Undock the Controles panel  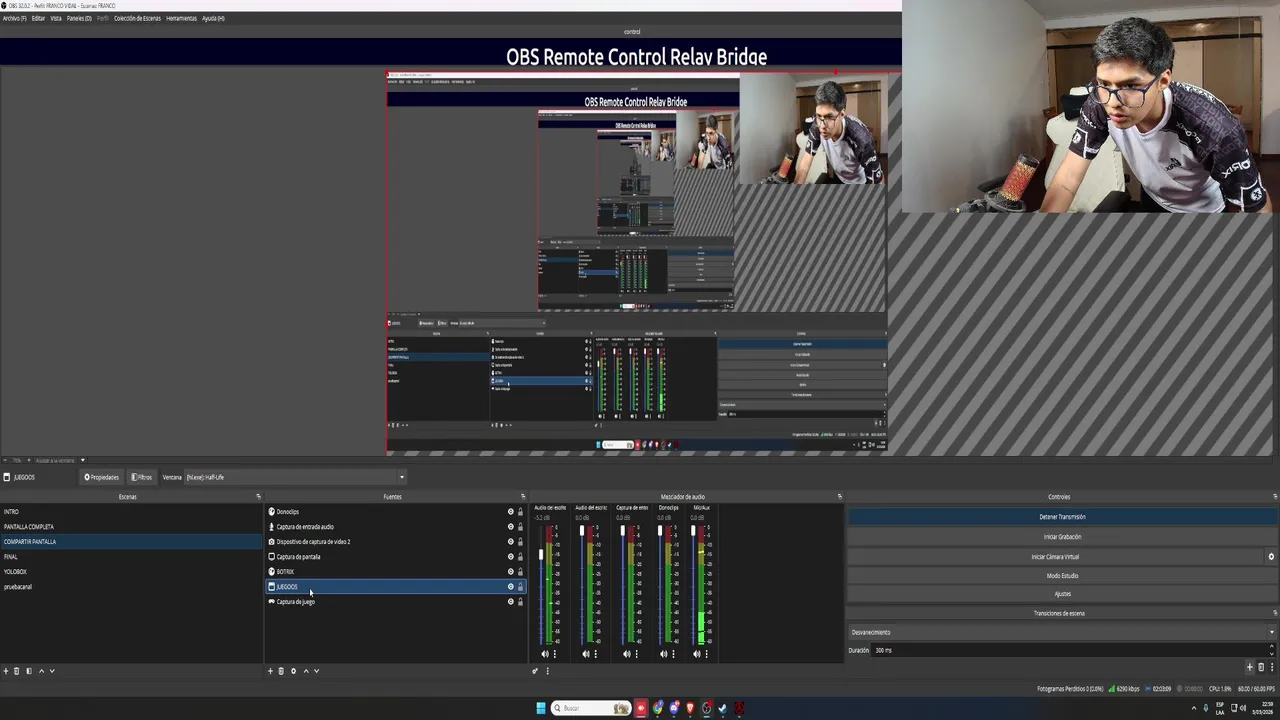(x=1275, y=497)
